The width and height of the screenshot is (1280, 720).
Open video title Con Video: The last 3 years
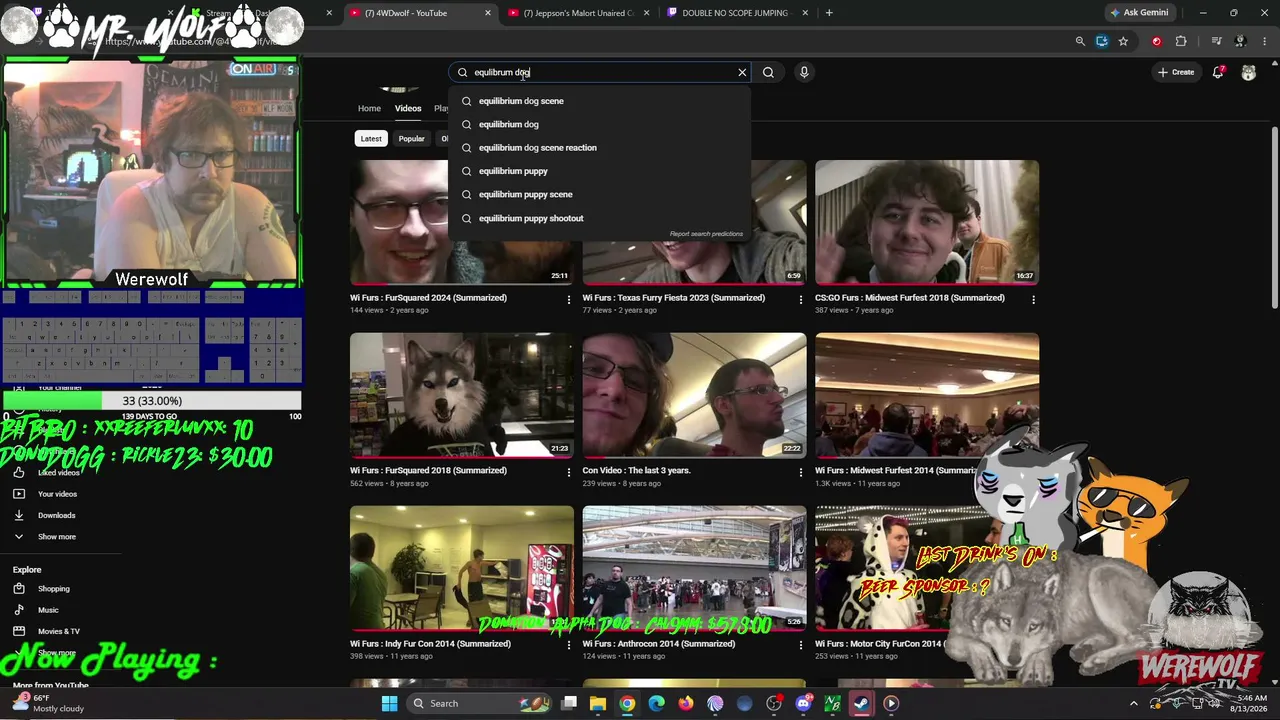click(636, 471)
